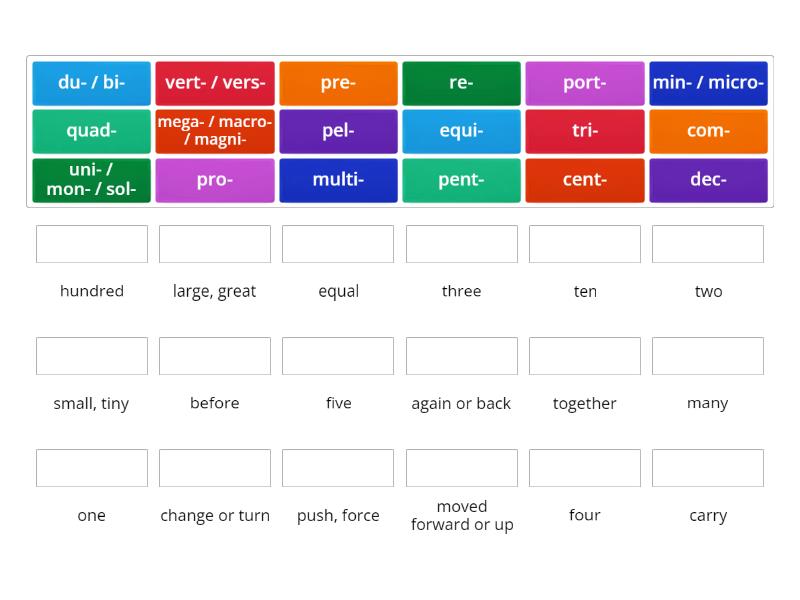Select the quad- prefix tile

tap(91, 131)
